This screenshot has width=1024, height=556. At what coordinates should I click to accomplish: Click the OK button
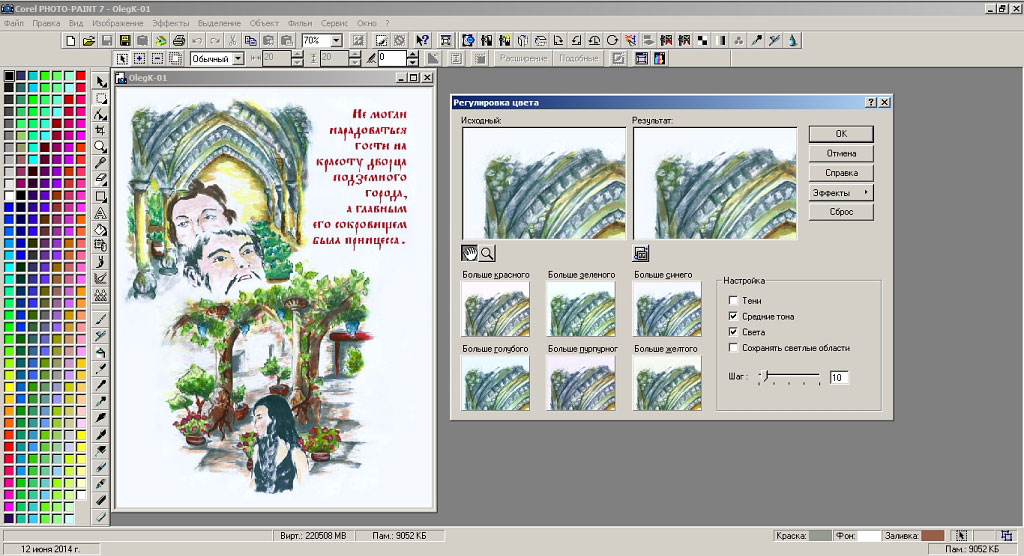coord(841,134)
